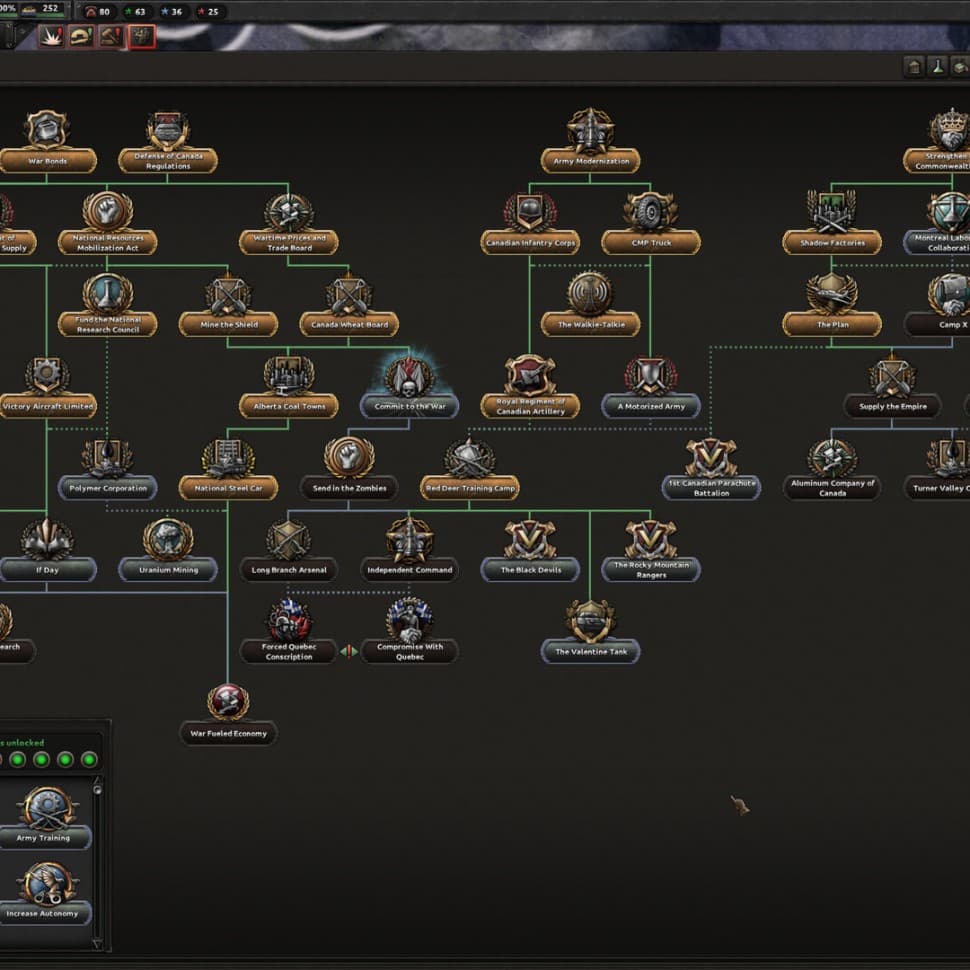Select The Valentine Tank focus
Viewport: 970px width, 970px height.
(590, 623)
